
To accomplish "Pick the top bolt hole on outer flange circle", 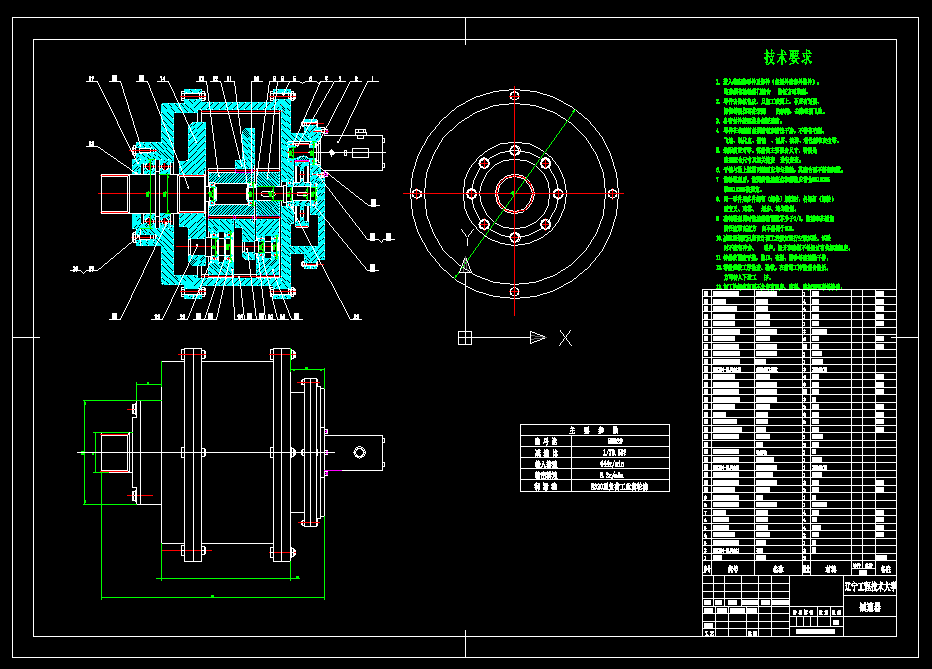I will tap(515, 95).
